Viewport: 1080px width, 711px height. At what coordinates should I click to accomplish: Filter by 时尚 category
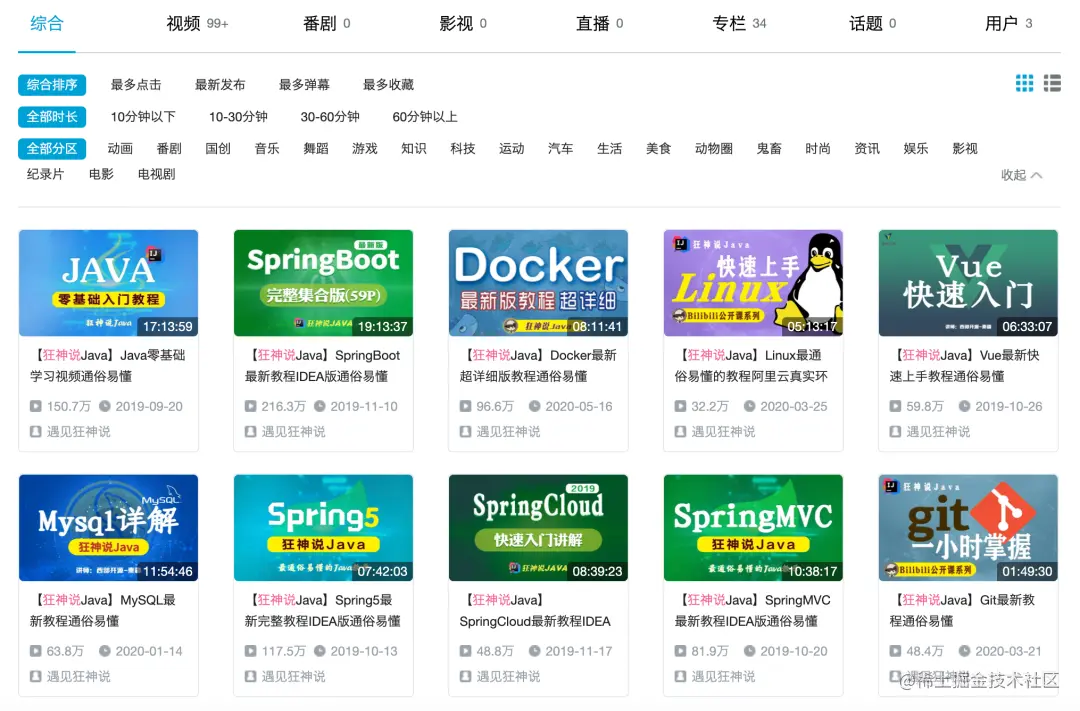tap(818, 148)
